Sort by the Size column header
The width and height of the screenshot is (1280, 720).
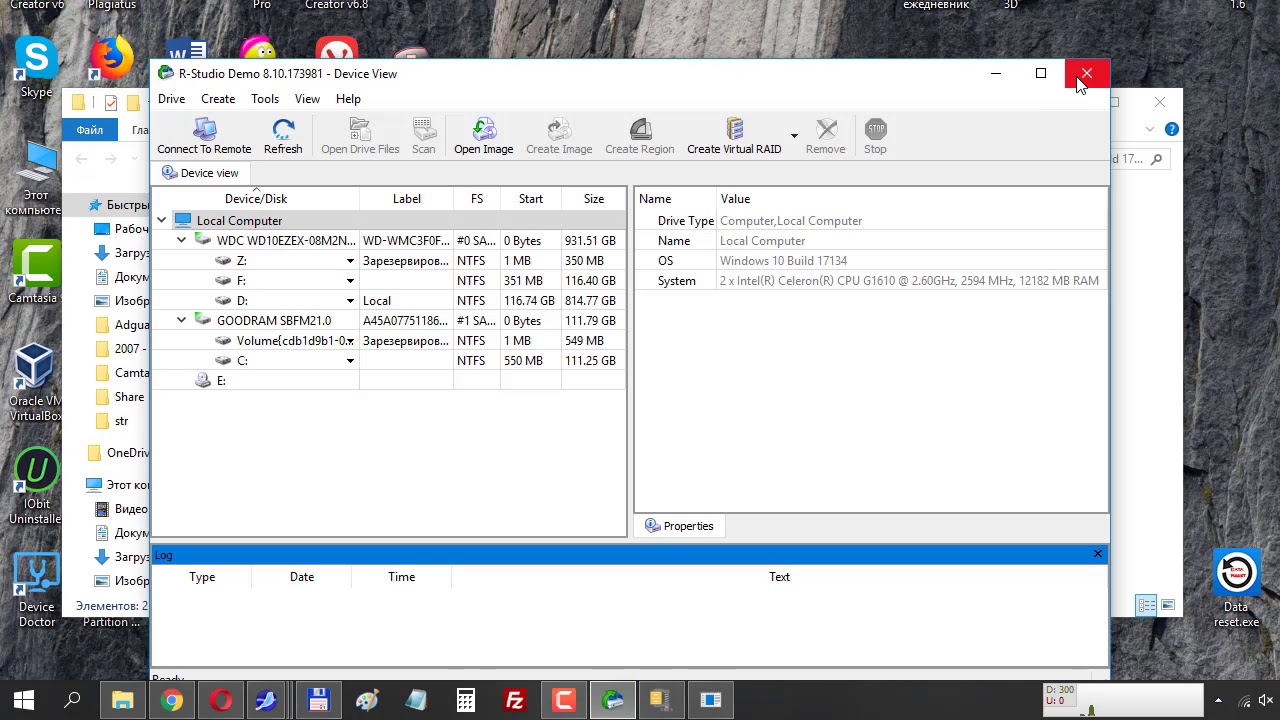point(594,199)
